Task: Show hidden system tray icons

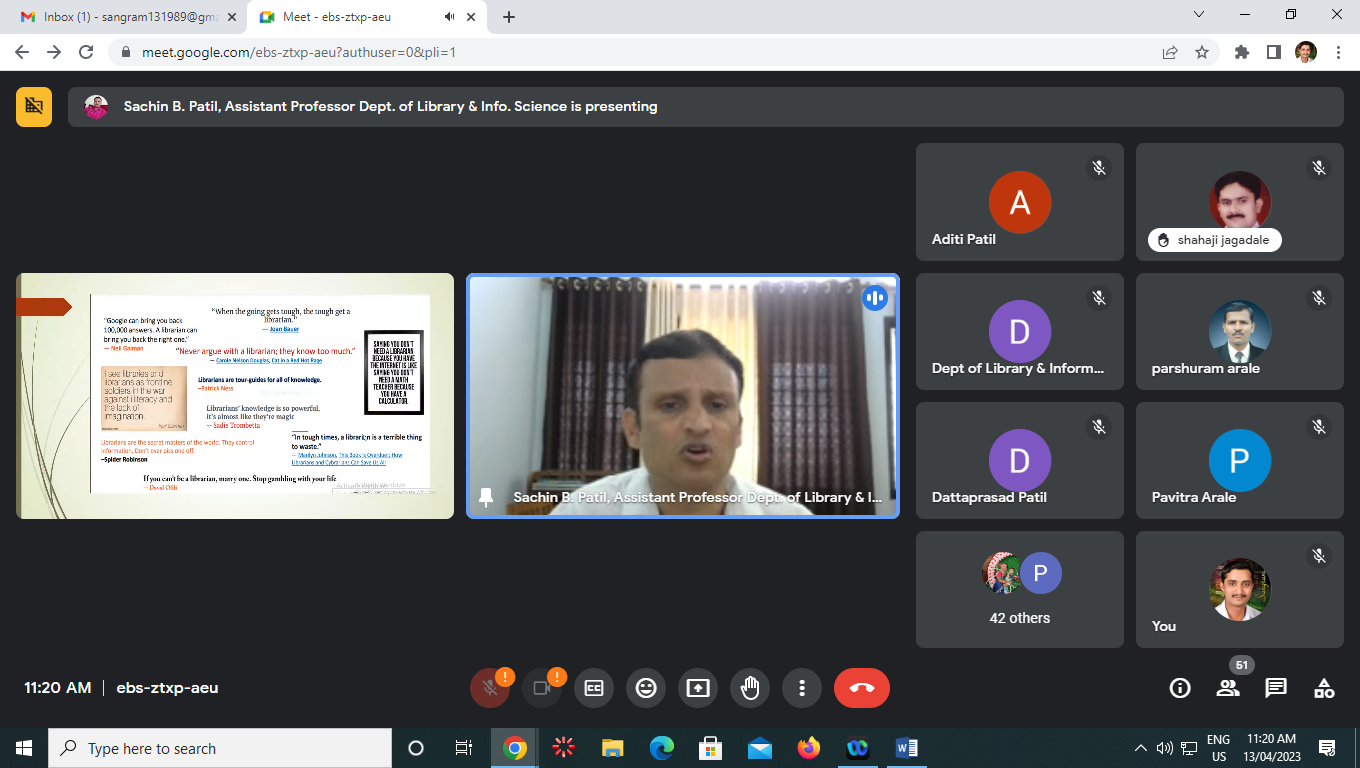Action: (1140, 748)
